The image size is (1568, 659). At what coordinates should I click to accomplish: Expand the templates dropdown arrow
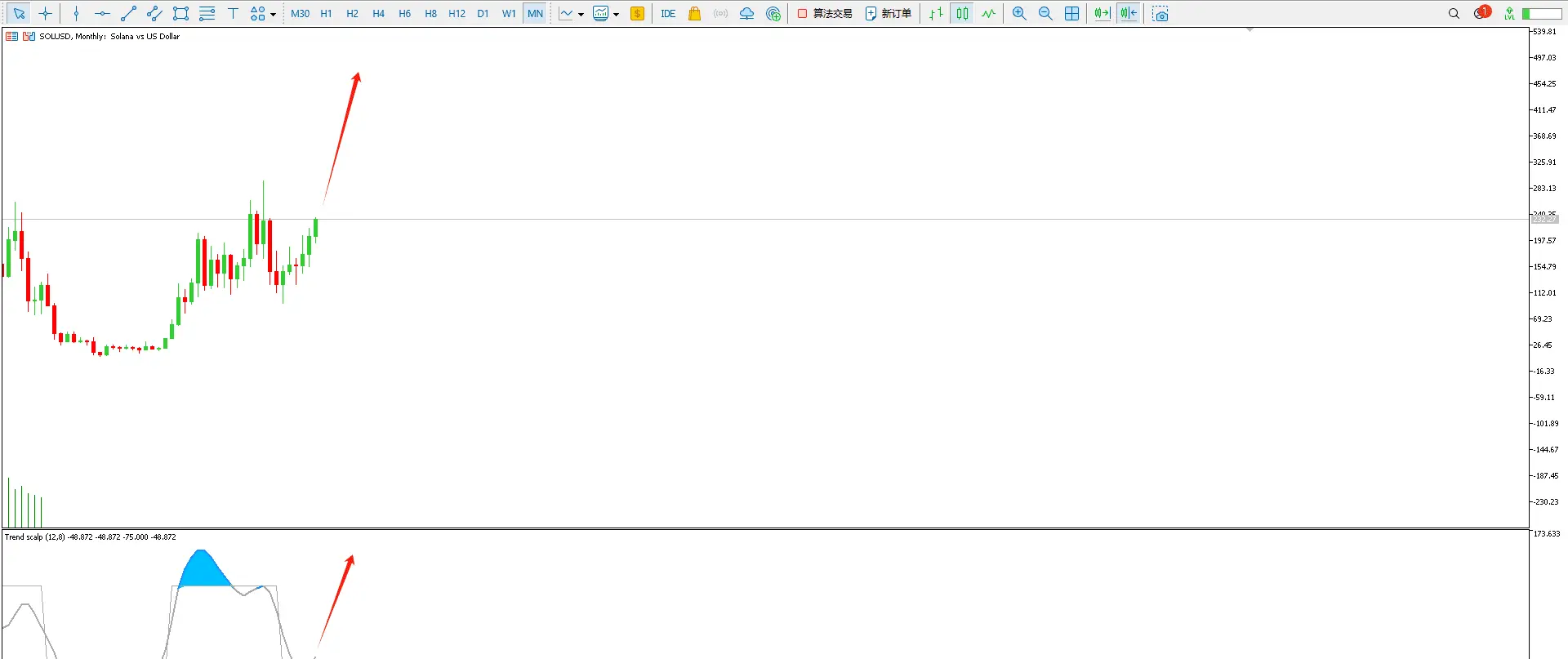tap(616, 14)
